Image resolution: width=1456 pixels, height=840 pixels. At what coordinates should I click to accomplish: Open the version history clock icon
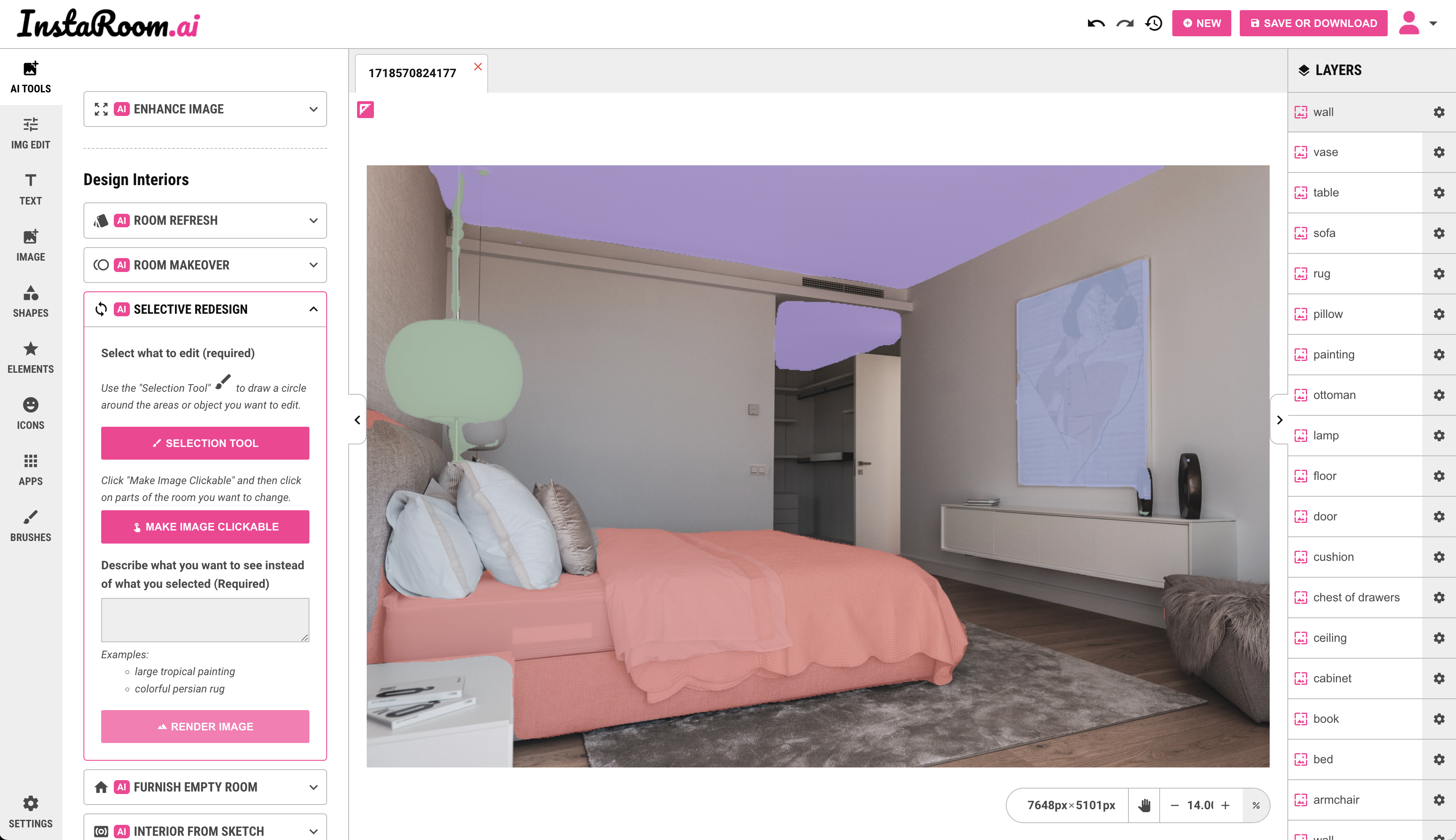click(x=1154, y=24)
